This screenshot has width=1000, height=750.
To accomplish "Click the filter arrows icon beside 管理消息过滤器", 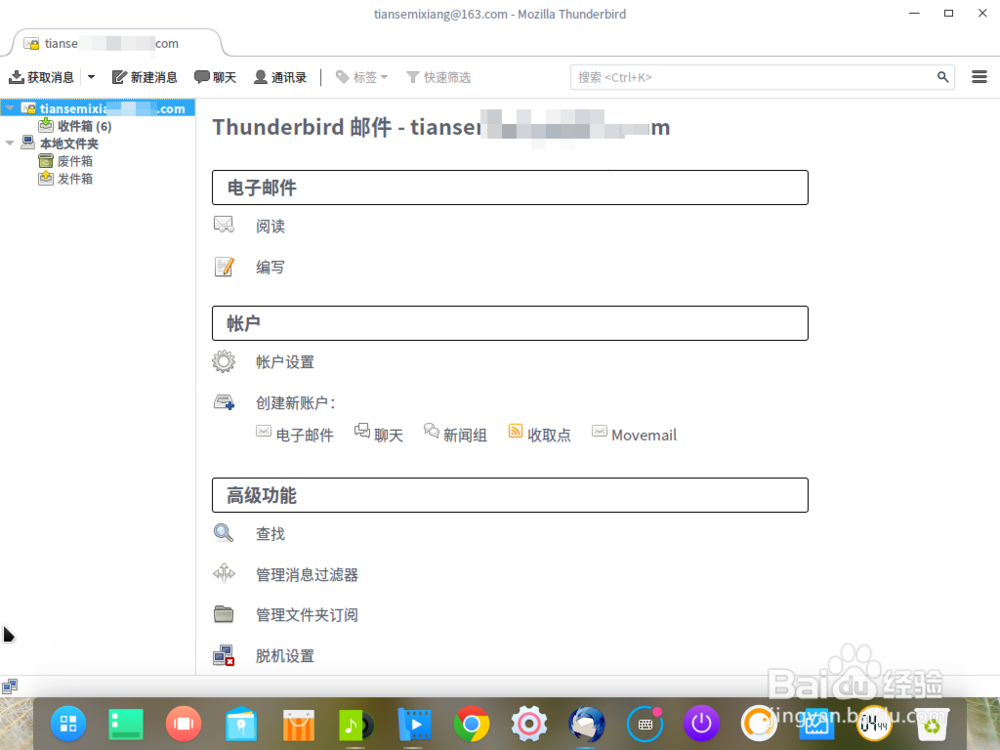I will [x=224, y=573].
